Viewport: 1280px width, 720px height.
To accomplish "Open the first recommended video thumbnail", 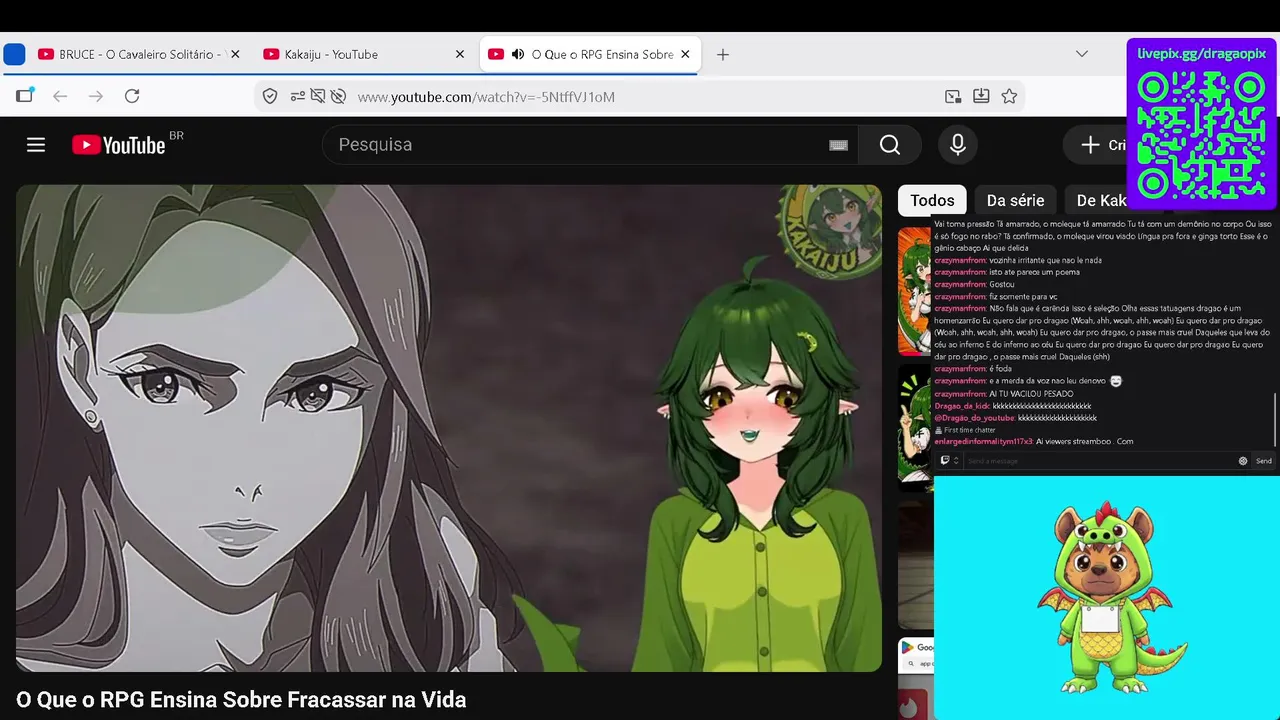I will [915, 291].
